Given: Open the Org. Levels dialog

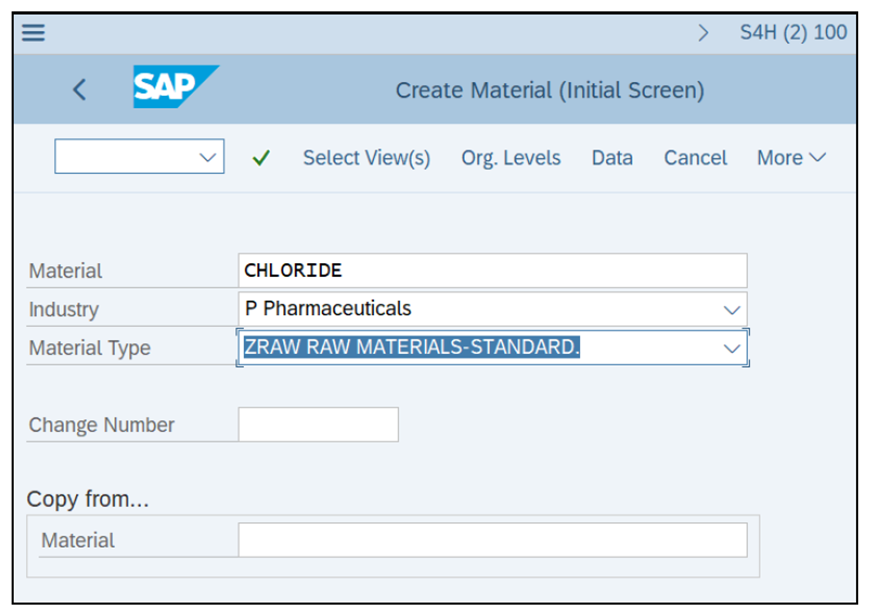Looking at the screenshot, I should click(509, 157).
